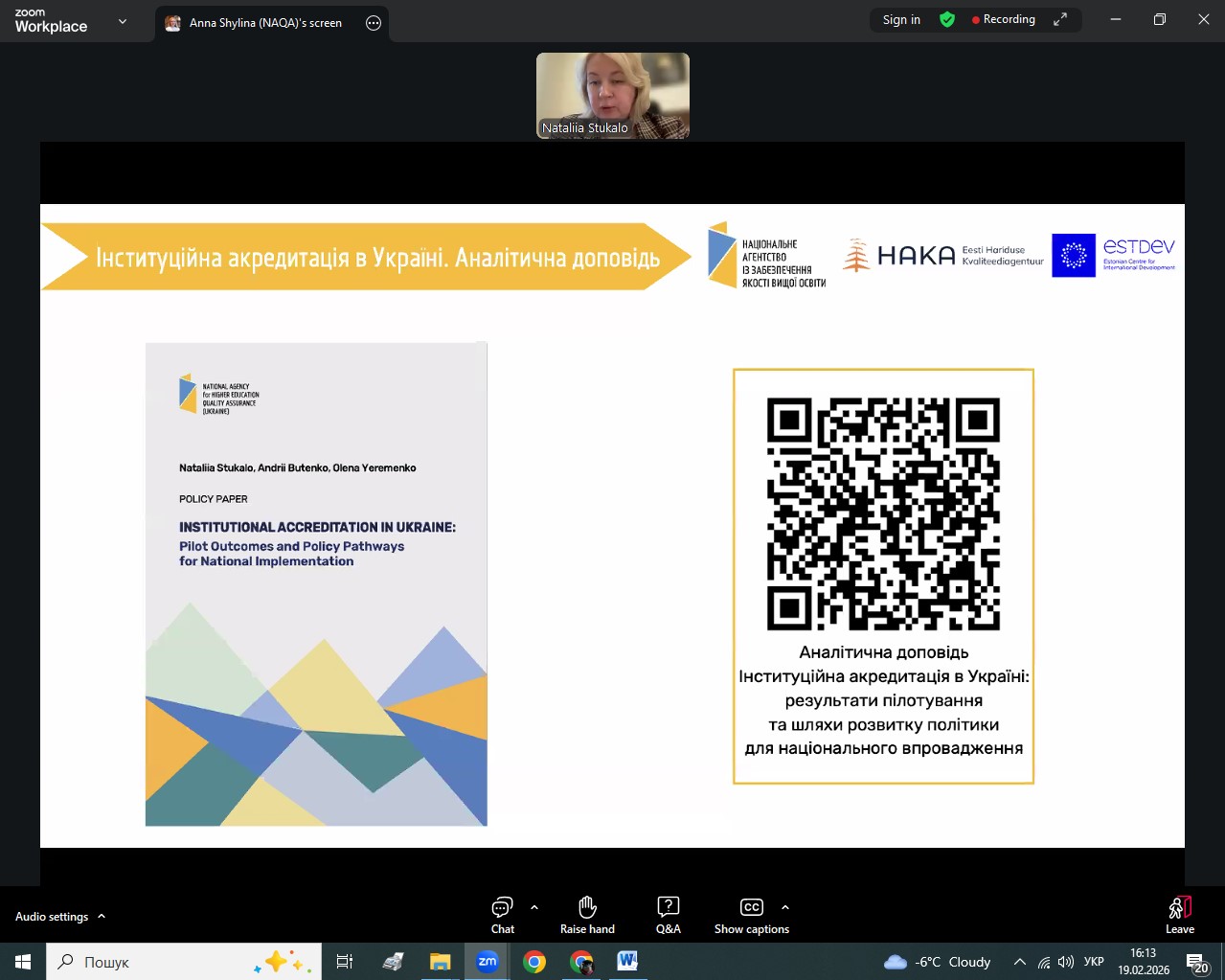Open File Explorer from the taskbar
1225x980 pixels.
[x=440, y=962]
